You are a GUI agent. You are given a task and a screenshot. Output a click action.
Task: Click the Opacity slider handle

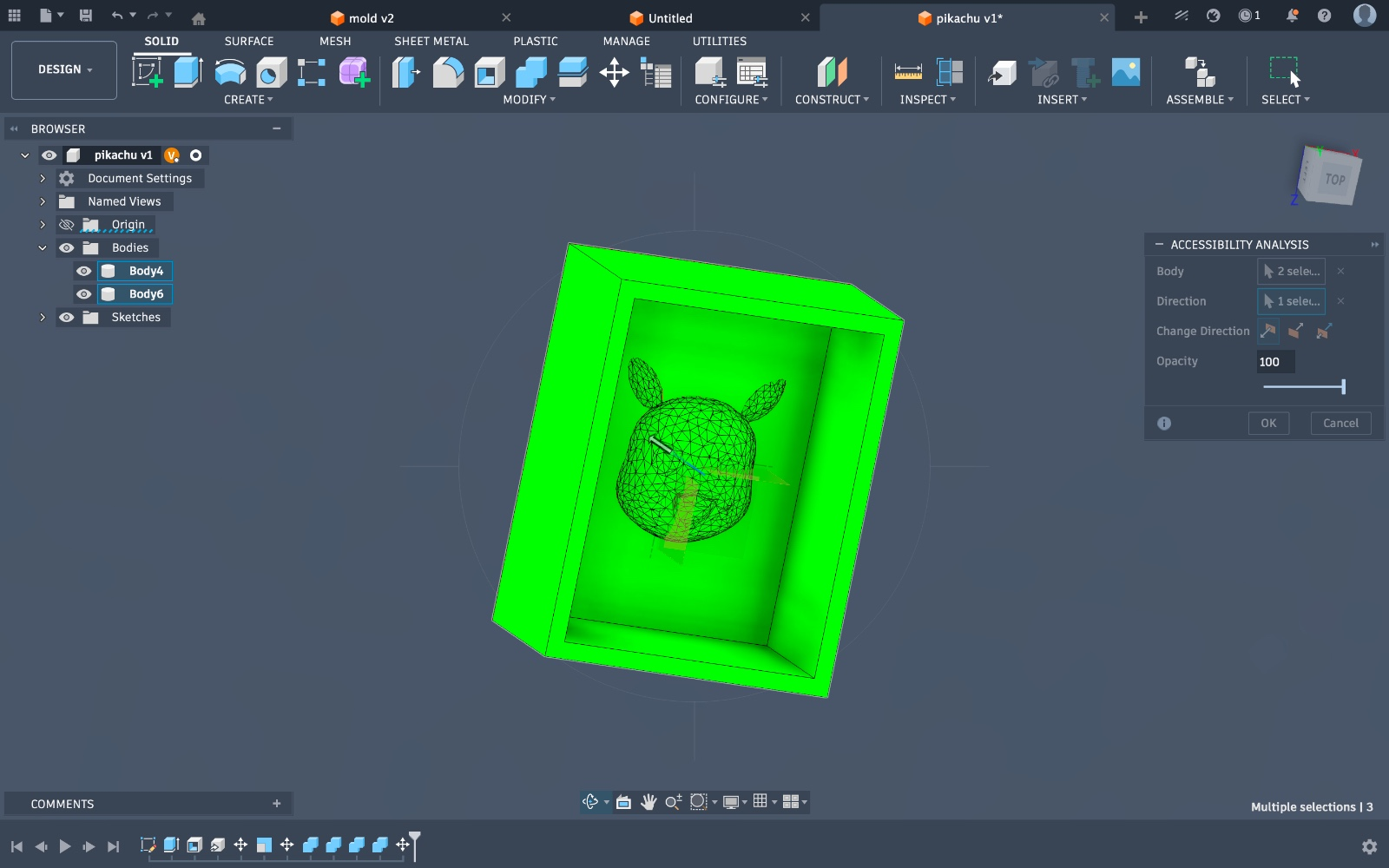1343,387
